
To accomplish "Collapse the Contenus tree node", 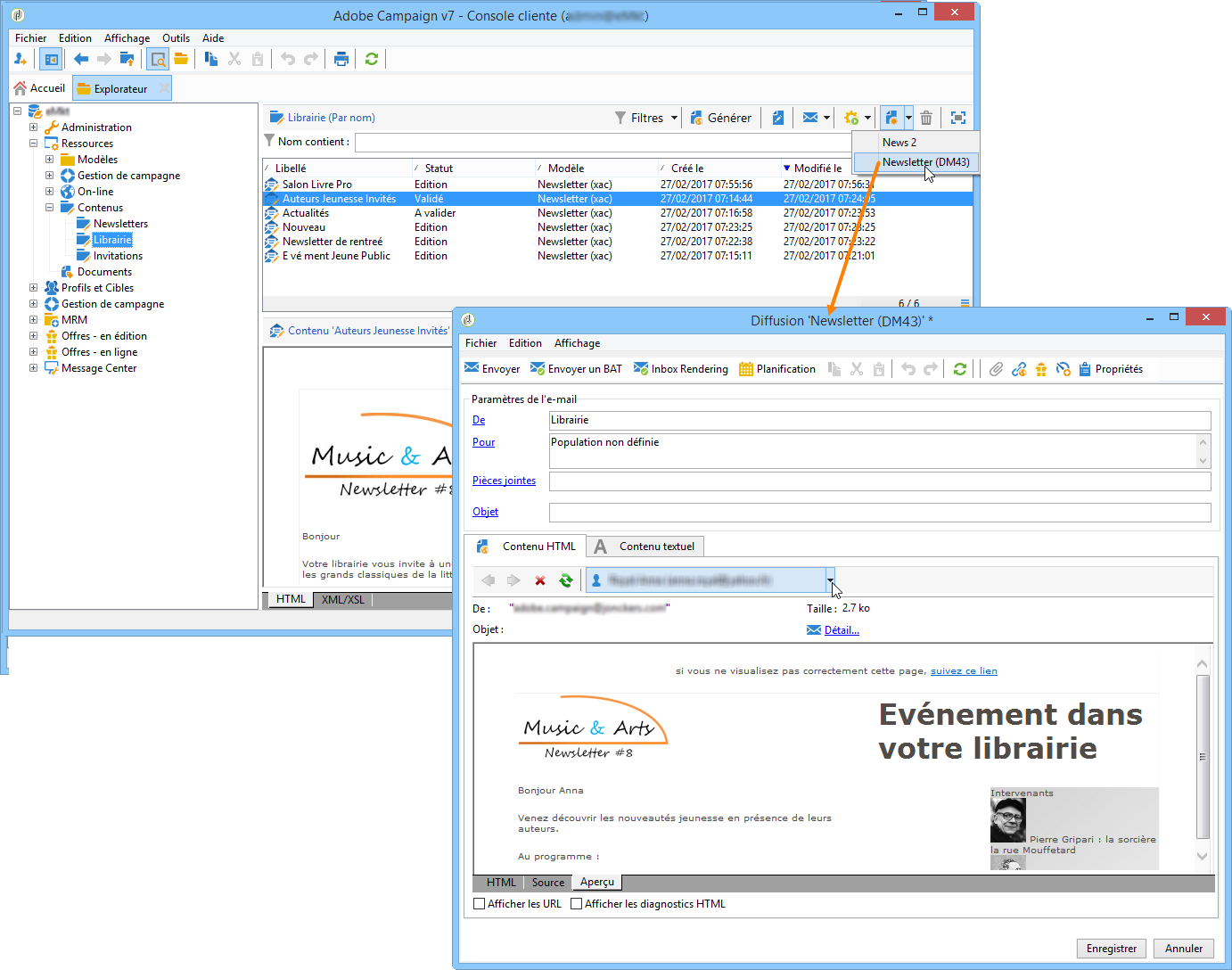I will click(x=49, y=208).
